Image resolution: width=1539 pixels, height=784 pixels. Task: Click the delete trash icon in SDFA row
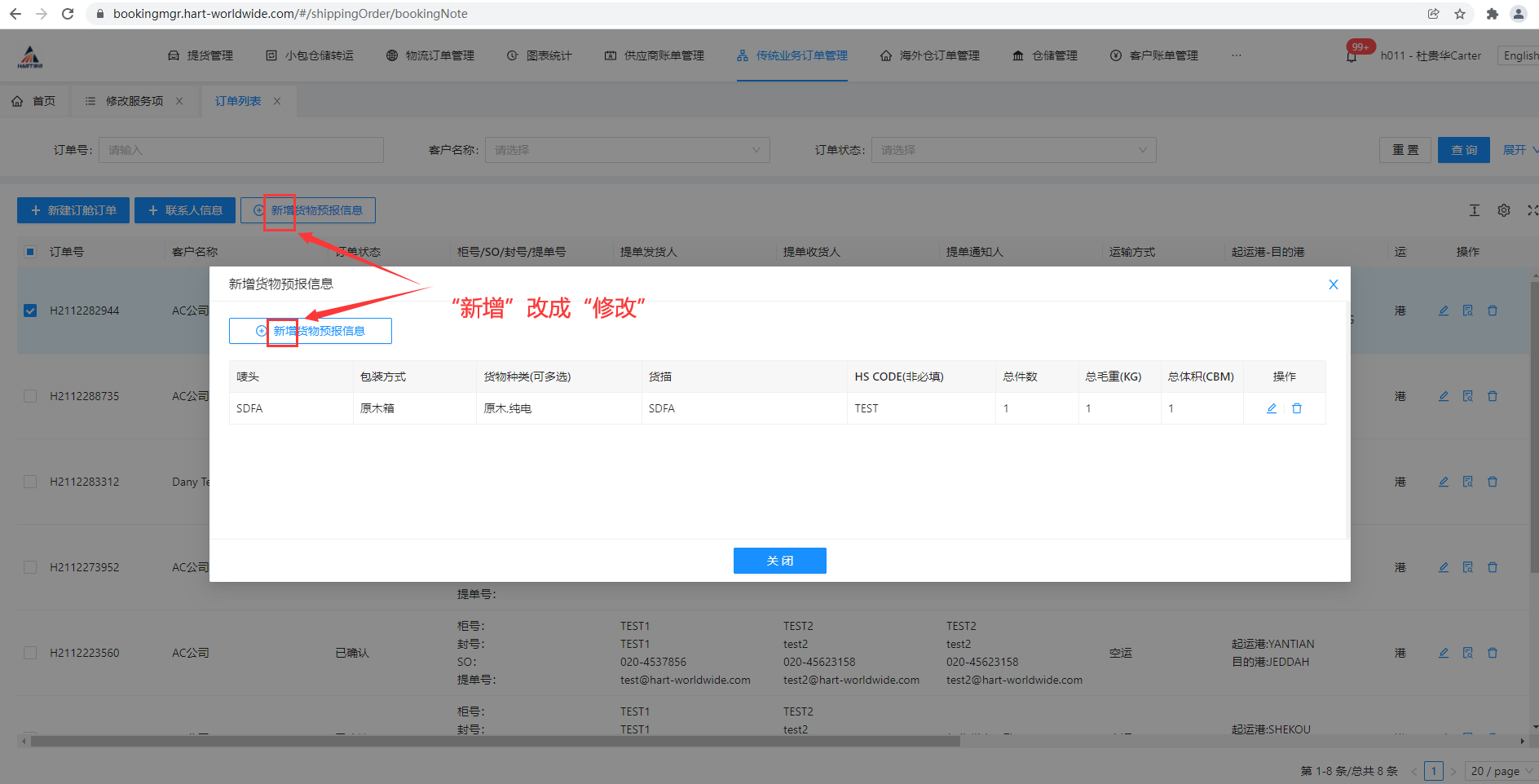click(x=1296, y=408)
